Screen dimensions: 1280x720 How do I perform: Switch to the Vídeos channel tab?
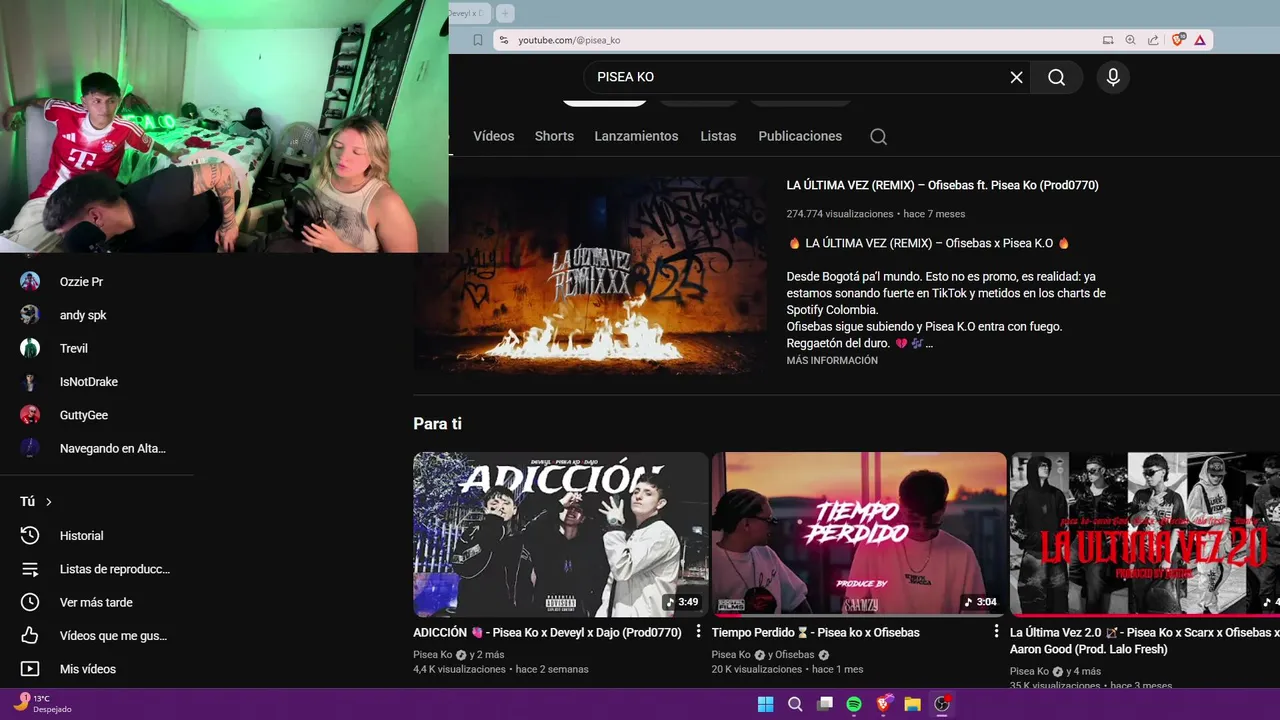(494, 136)
